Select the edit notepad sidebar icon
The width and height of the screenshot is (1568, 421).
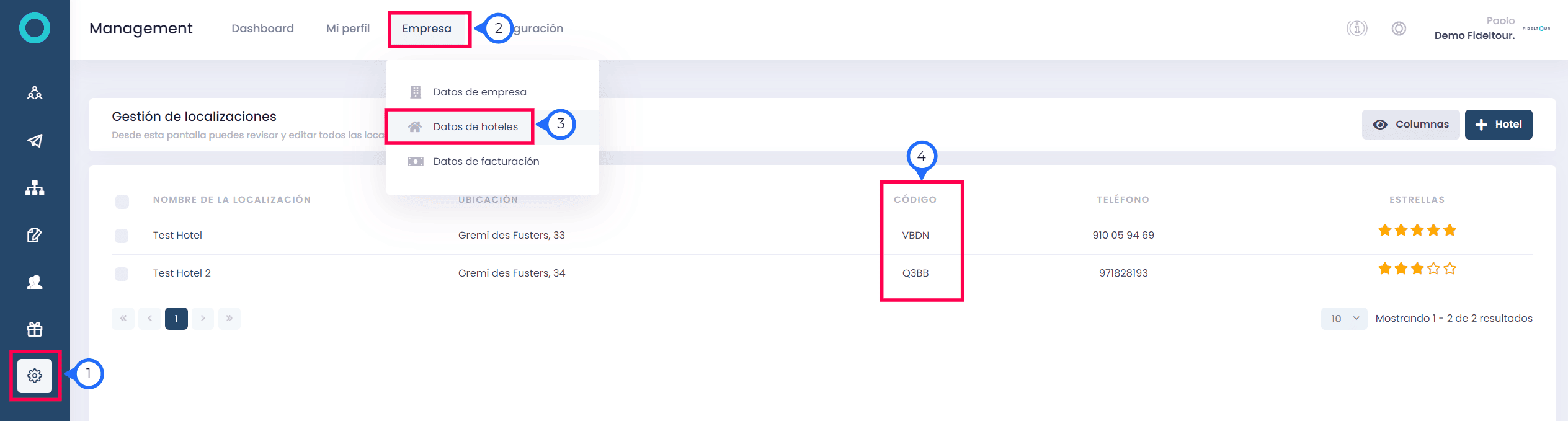pos(35,235)
